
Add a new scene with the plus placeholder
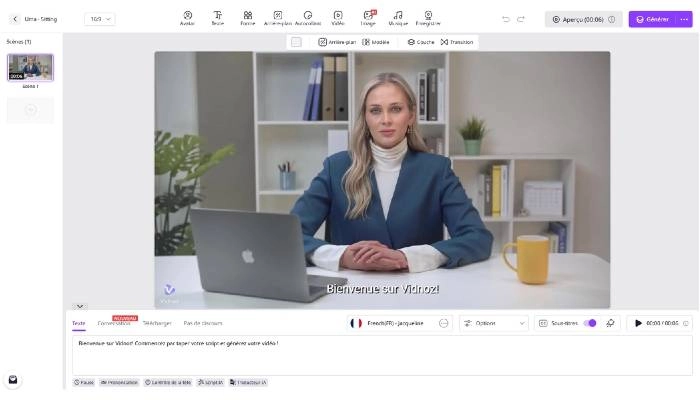click(x=30, y=110)
